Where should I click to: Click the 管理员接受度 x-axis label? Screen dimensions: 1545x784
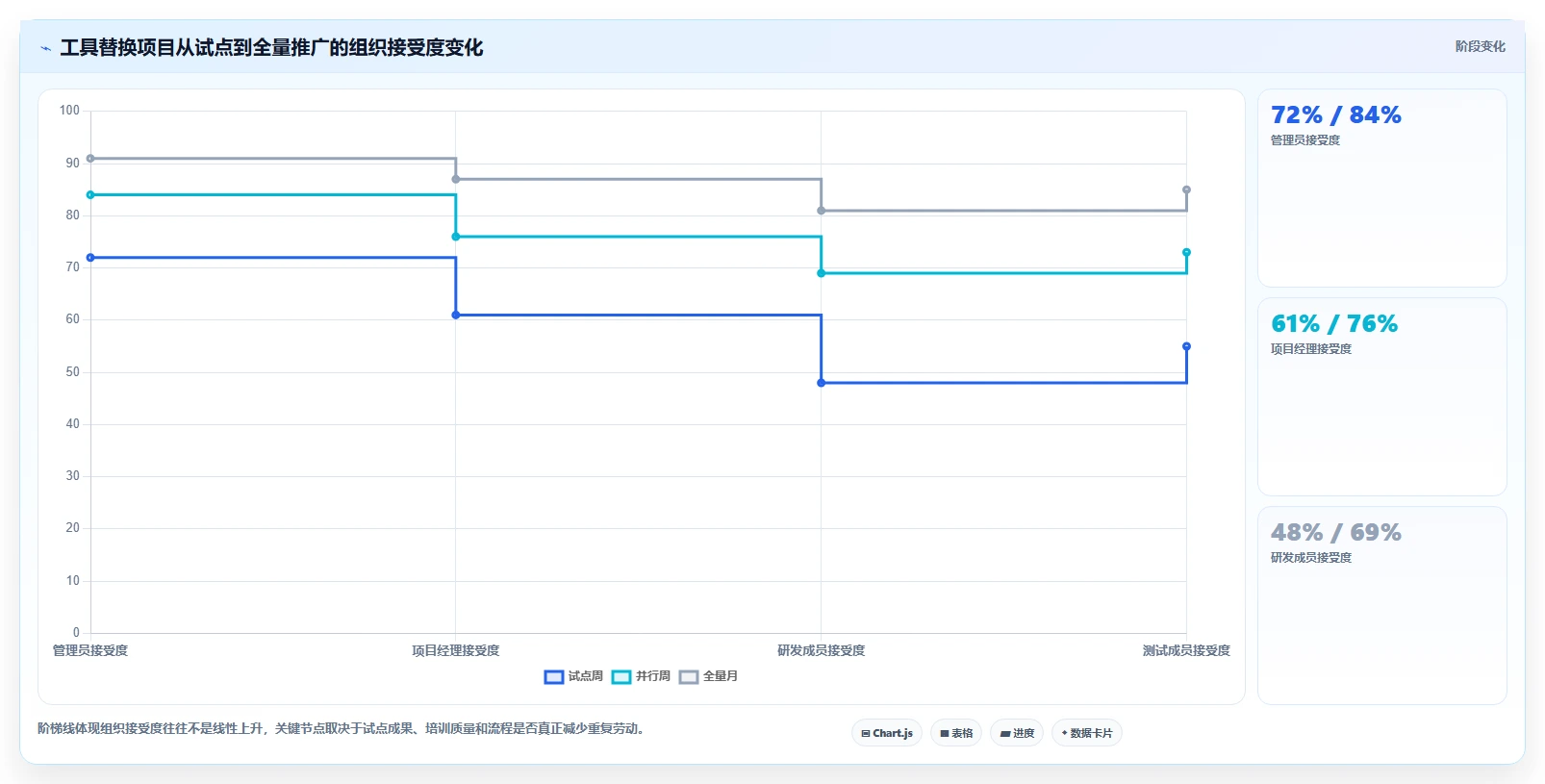tap(90, 650)
